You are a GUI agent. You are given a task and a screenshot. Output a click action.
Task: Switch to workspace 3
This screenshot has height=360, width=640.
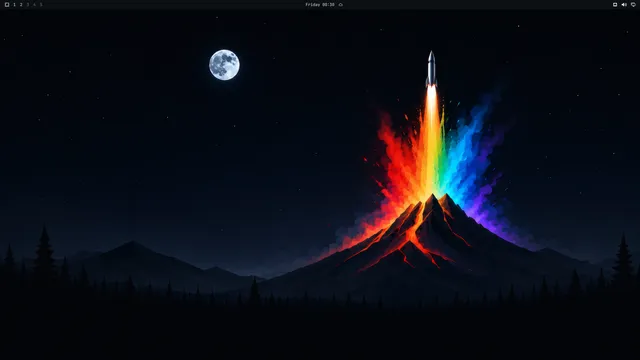(28, 4)
